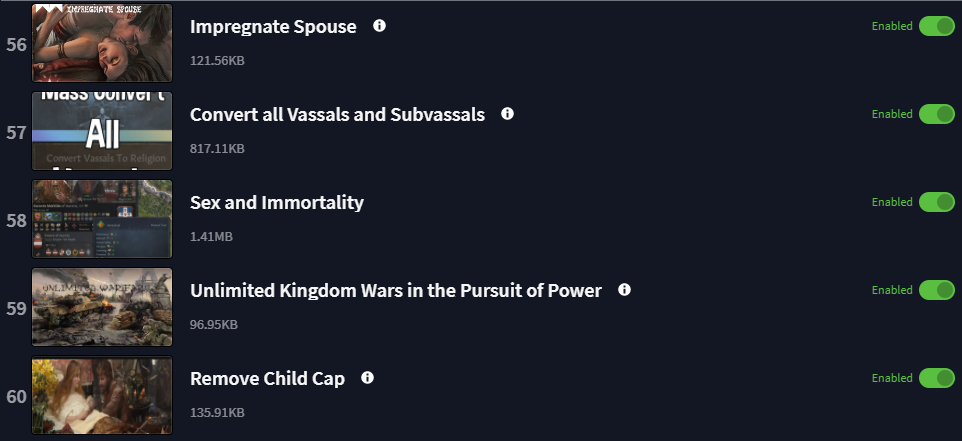Show info for Unlimited Kingdom Wars mod

[x=625, y=290]
